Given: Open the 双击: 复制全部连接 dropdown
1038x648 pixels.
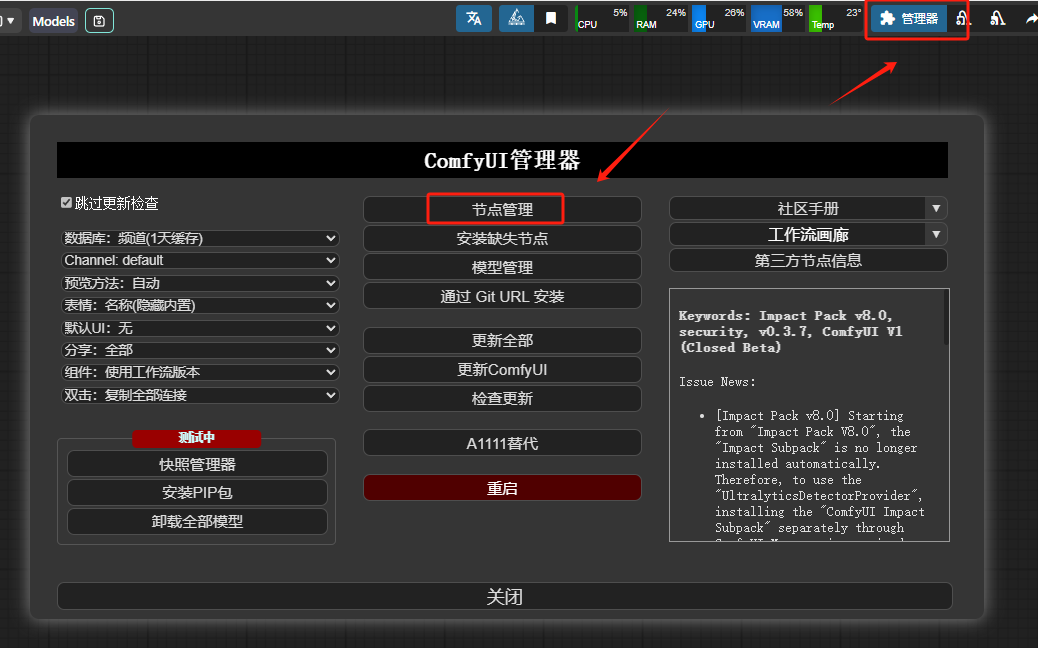Looking at the screenshot, I should pyautogui.click(x=200, y=395).
